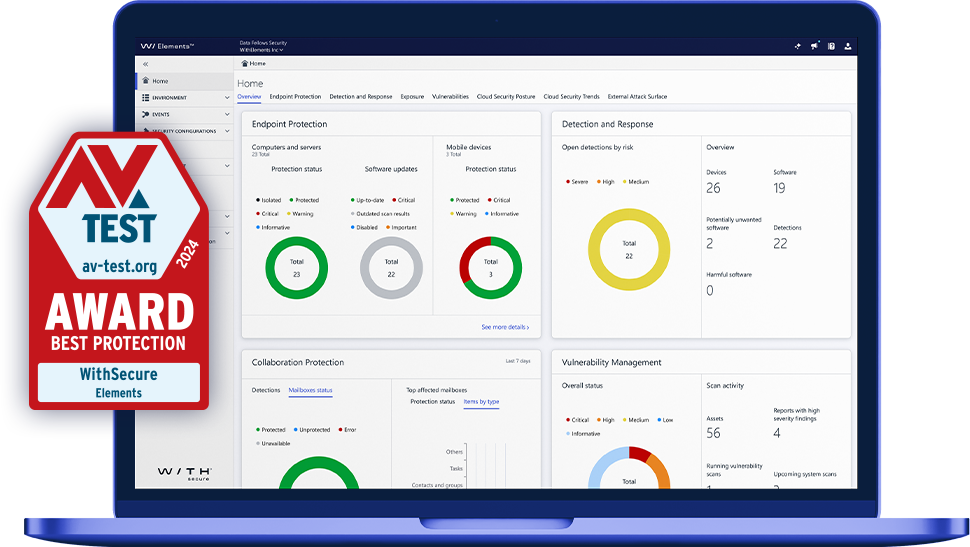Click Reports with high severity findings count 4

tap(777, 433)
